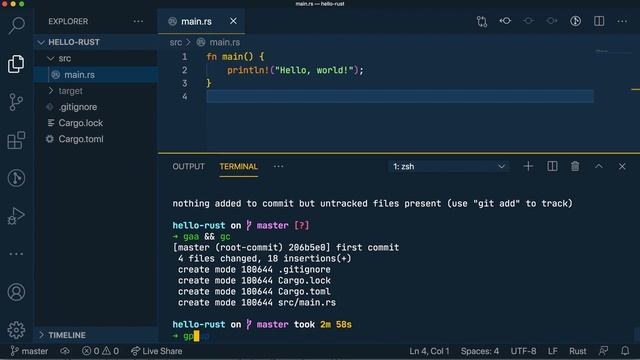Screen dimensions: 640x360
Task: Open the Run and Debug view
Action: click(x=16, y=216)
